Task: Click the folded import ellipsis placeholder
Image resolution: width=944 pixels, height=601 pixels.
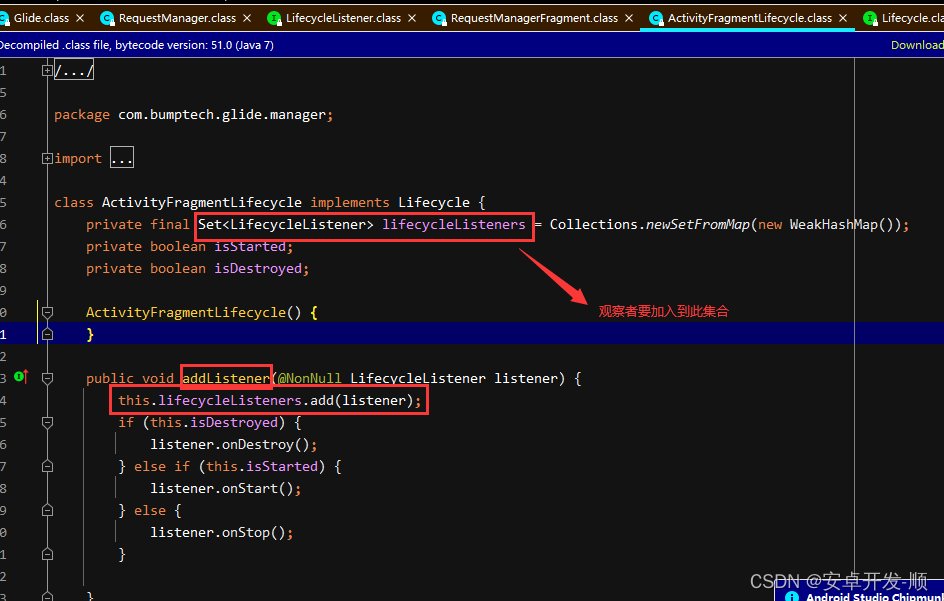Action: pyautogui.click(x=121, y=158)
